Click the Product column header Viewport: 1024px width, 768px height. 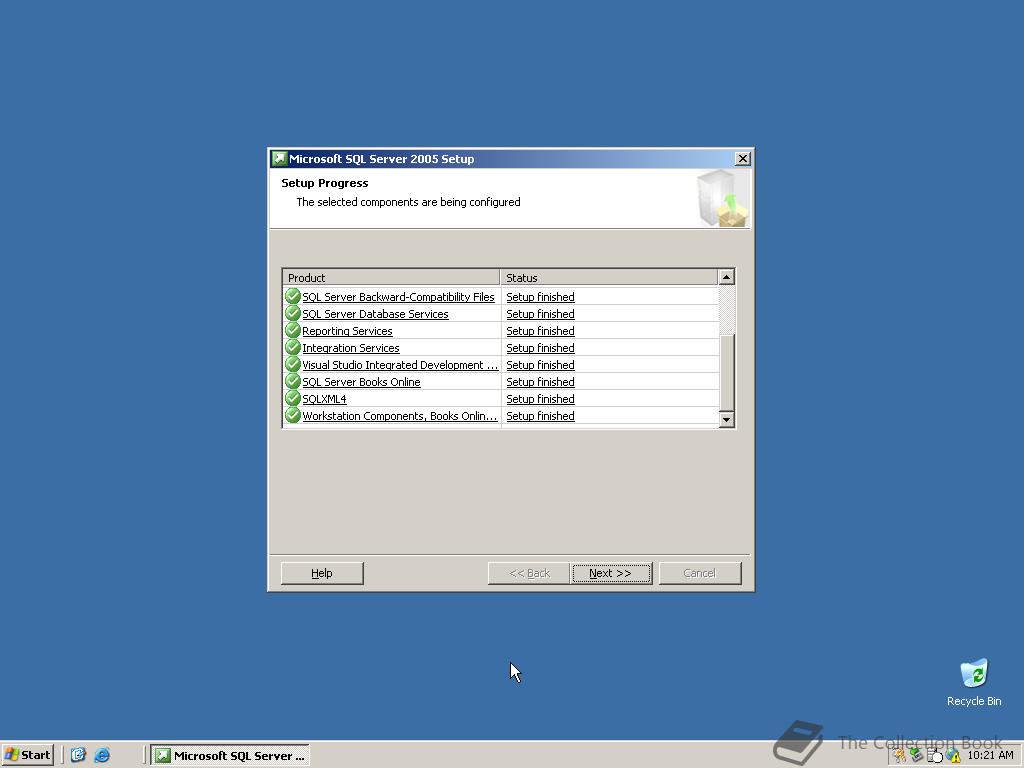click(x=391, y=278)
